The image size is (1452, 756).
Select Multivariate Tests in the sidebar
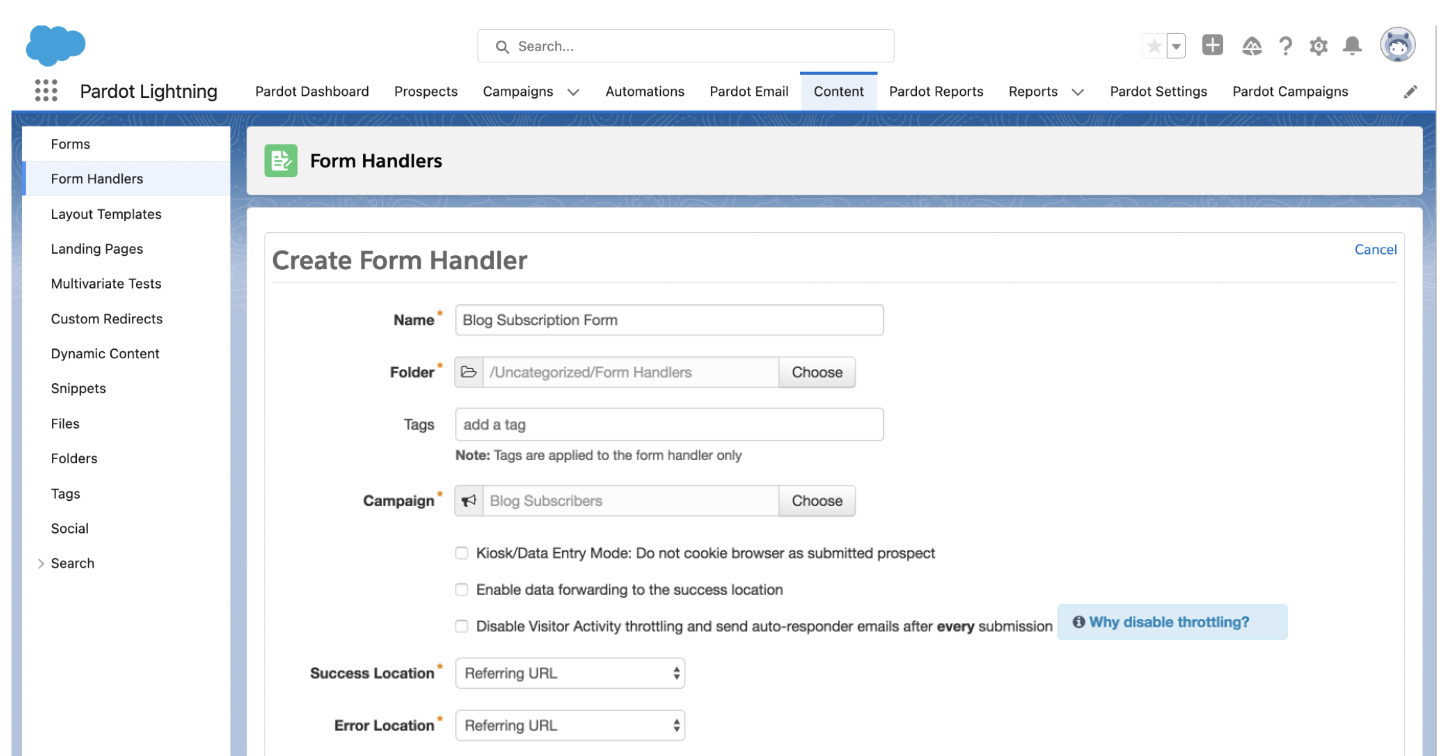(126, 284)
